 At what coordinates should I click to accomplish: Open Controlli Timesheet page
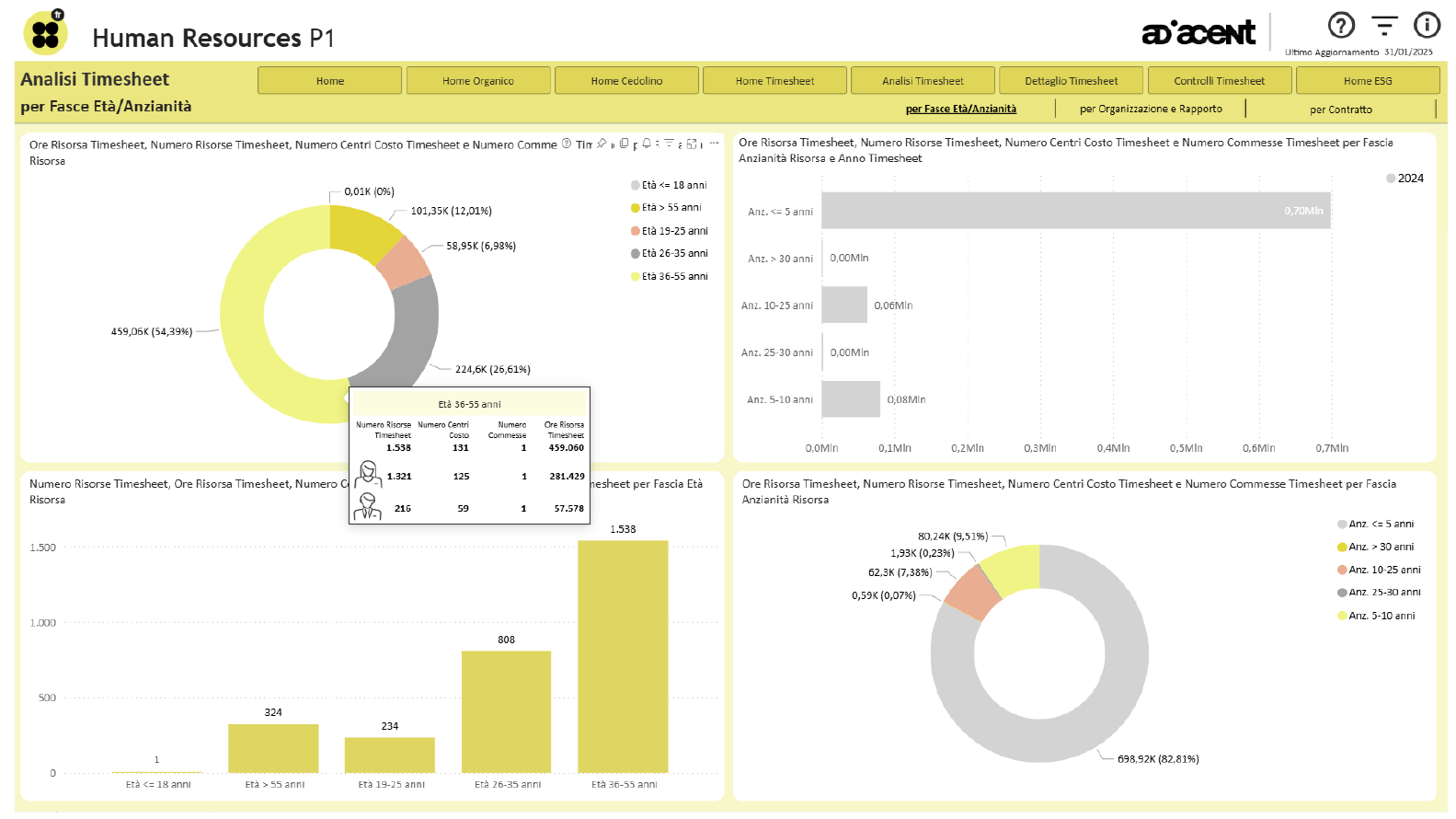(1219, 81)
